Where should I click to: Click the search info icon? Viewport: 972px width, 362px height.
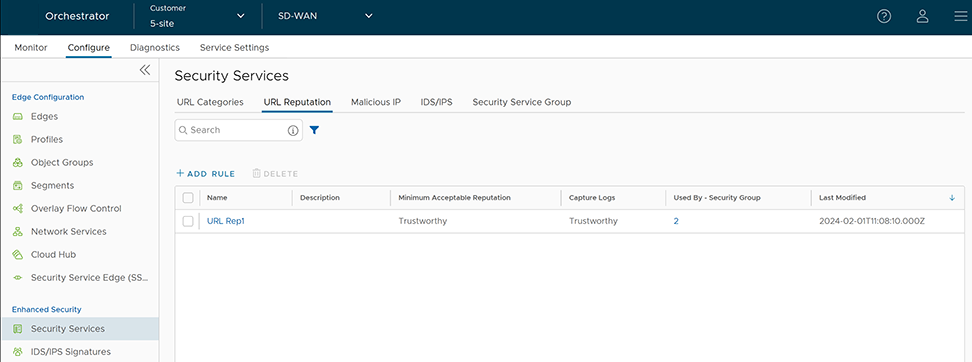[x=293, y=130]
